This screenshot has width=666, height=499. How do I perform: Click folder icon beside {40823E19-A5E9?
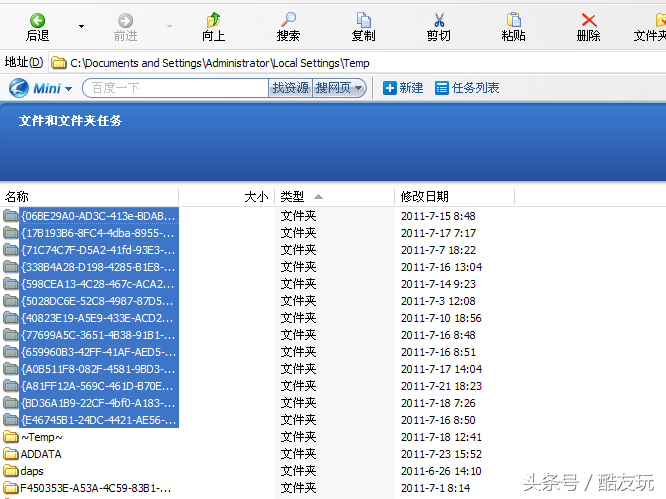tap(11, 318)
